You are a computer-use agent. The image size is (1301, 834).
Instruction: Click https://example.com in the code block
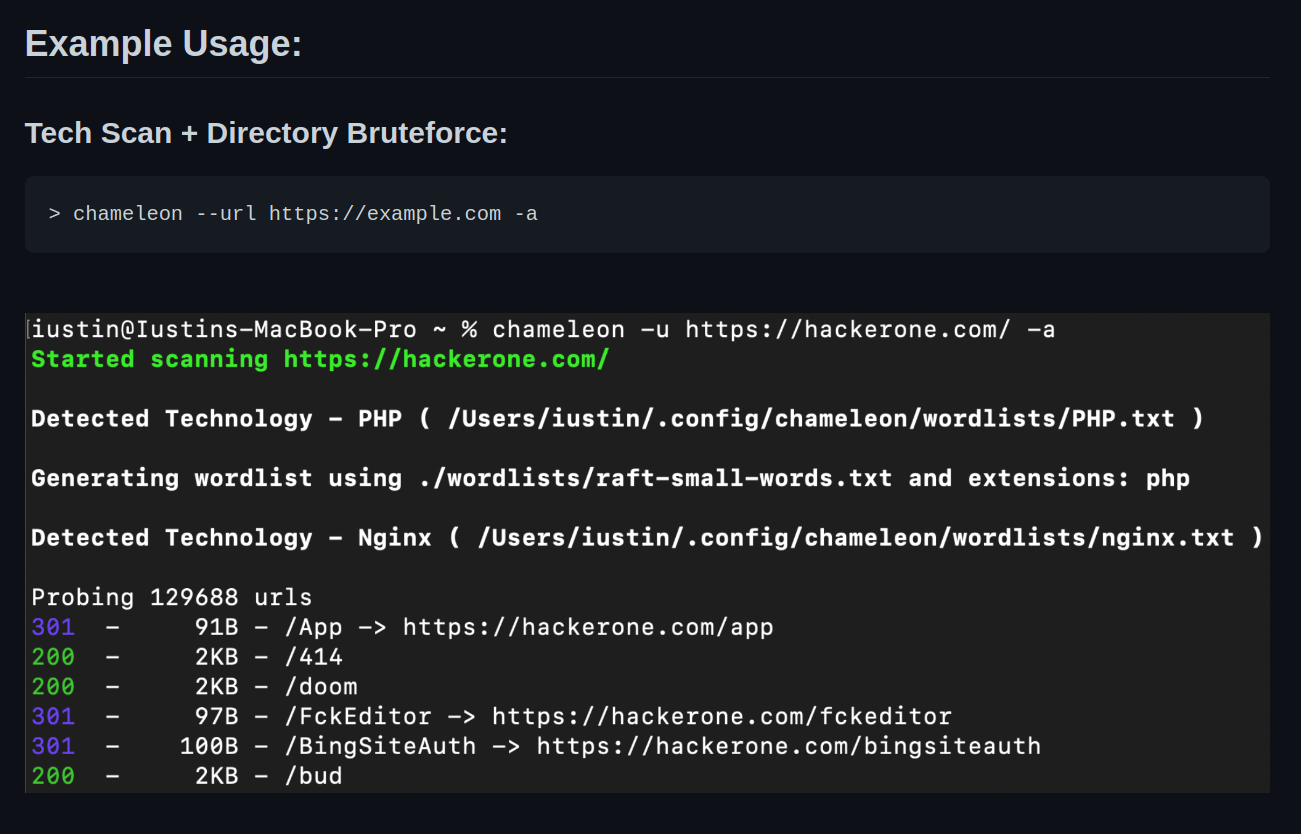tap(385, 214)
